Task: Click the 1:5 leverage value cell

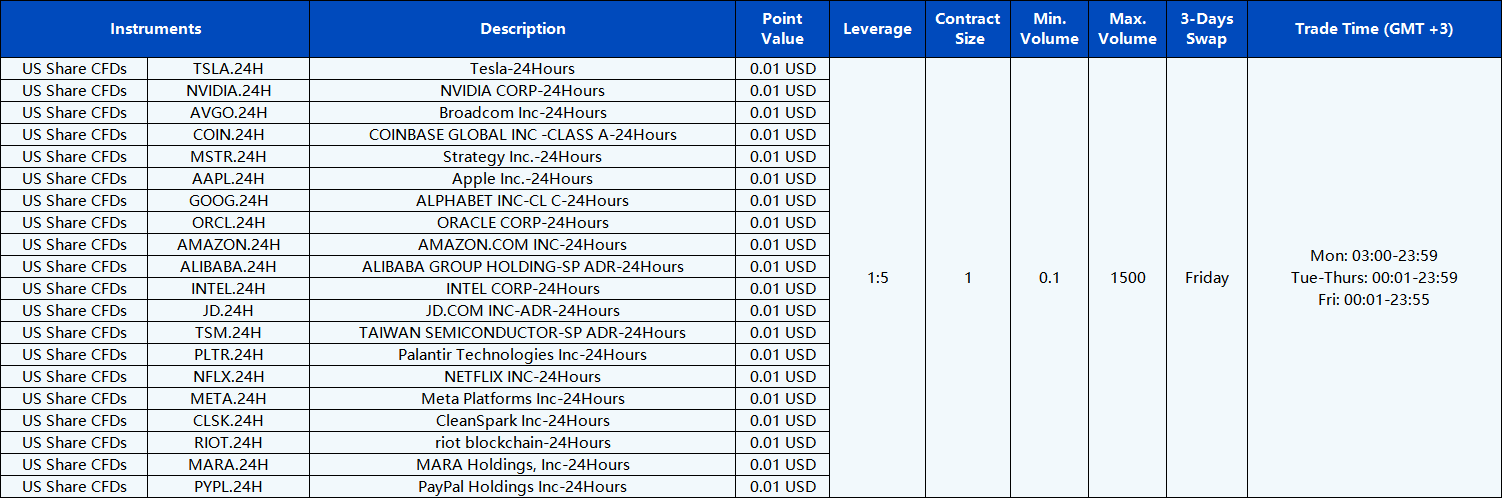Action: tap(877, 278)
